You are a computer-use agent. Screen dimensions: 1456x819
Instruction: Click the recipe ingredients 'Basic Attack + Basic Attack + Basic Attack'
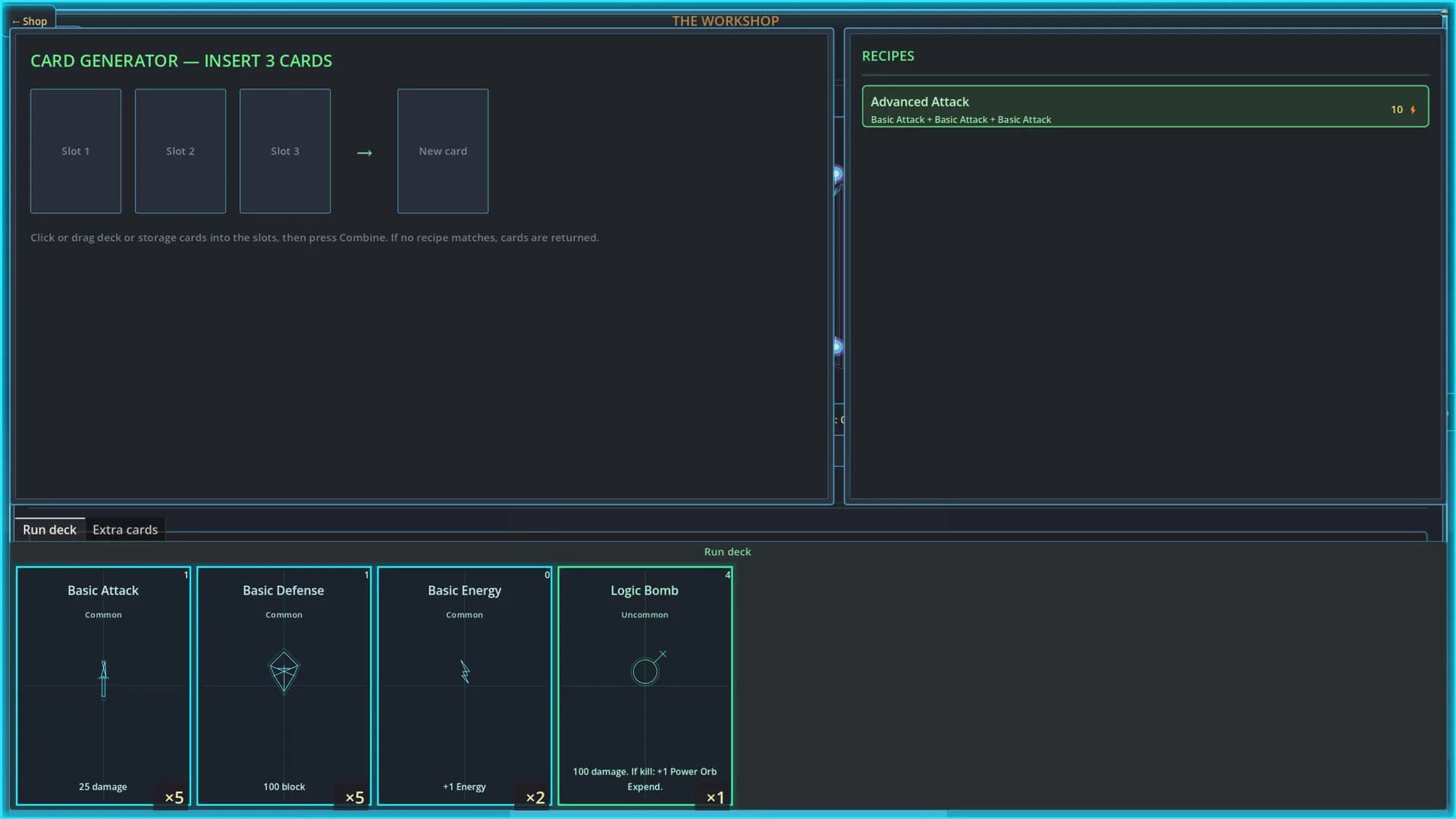(x=961, y=120)
